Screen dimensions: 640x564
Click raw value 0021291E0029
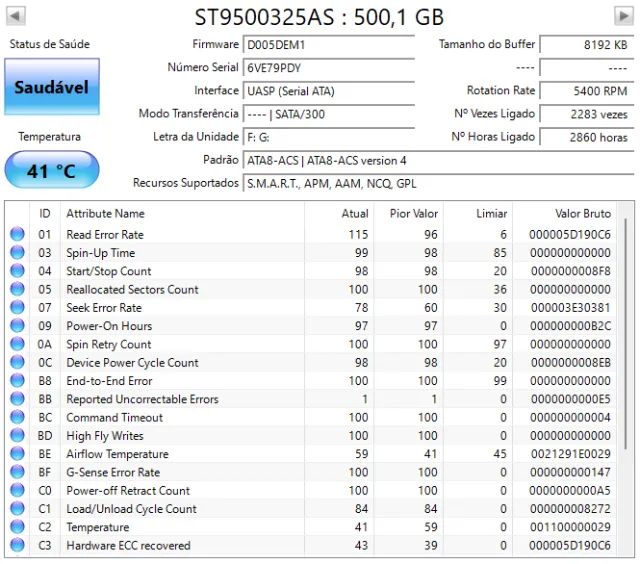coord(571,454)
